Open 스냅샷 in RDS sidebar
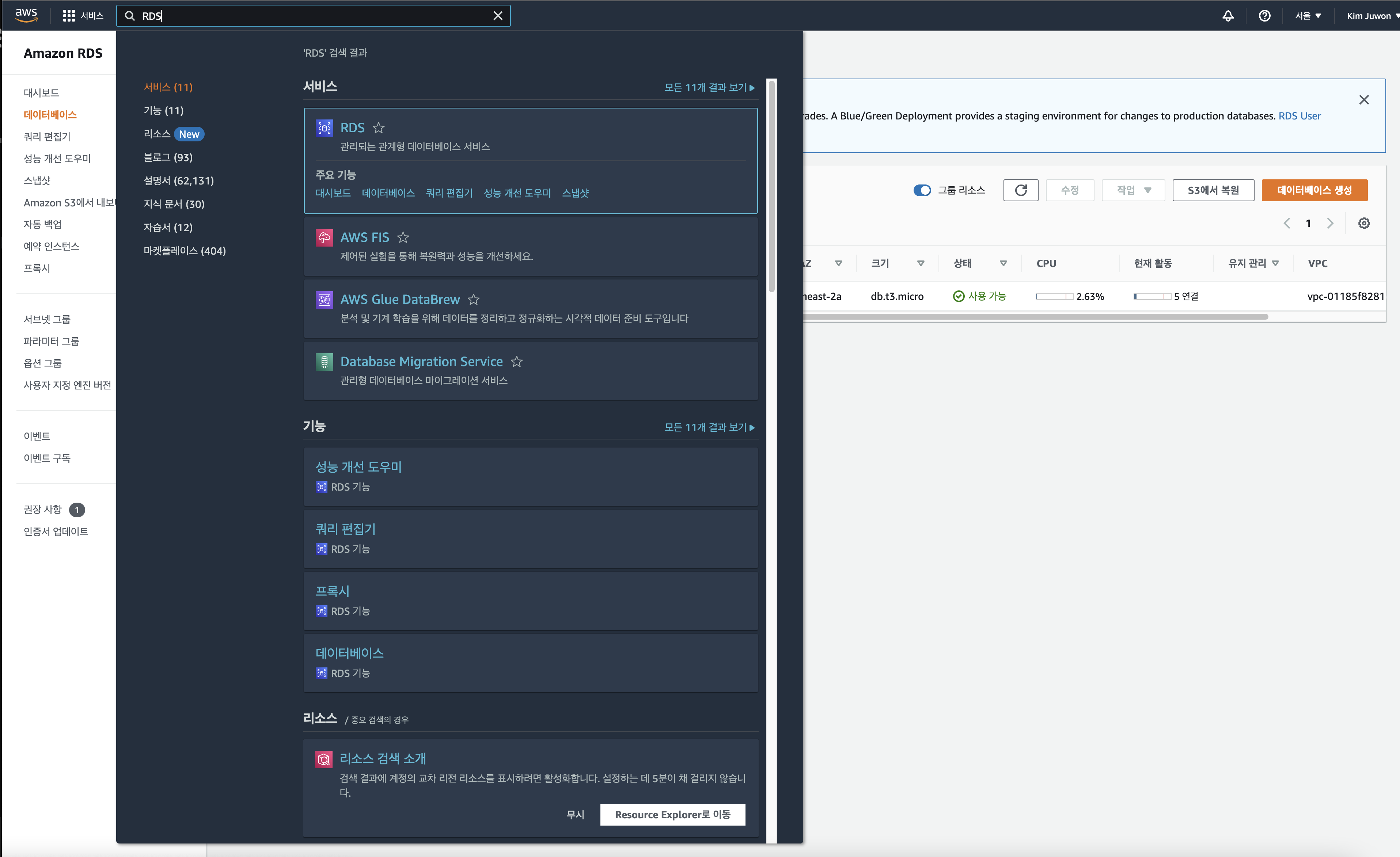Viewport: 1400px width, 857px height. [x=37, y=180]
